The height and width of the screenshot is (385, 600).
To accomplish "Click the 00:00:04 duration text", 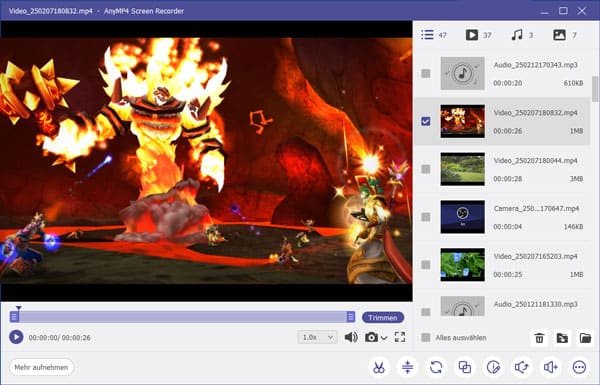I will (508, 227).
